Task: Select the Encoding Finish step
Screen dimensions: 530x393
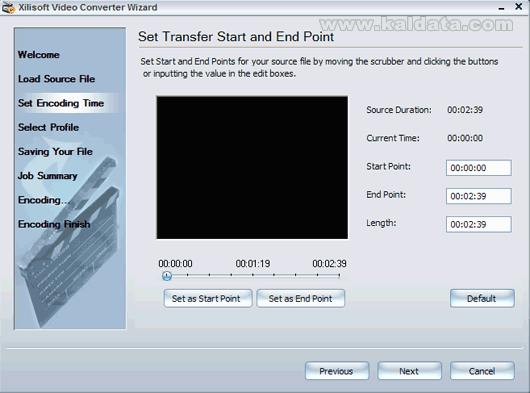Action: (x=54, y=224)
